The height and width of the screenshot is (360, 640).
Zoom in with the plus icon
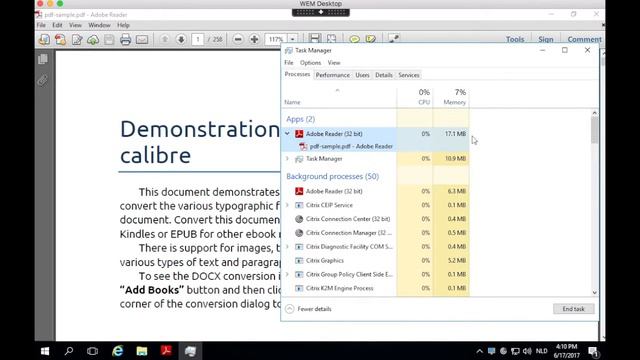254,39
